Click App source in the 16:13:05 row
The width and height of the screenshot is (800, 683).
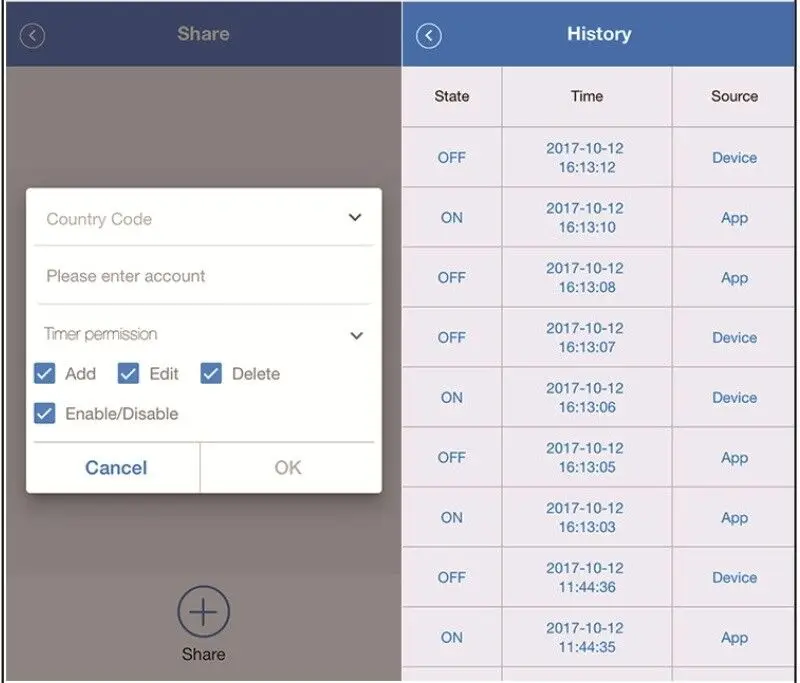(734, 459)
